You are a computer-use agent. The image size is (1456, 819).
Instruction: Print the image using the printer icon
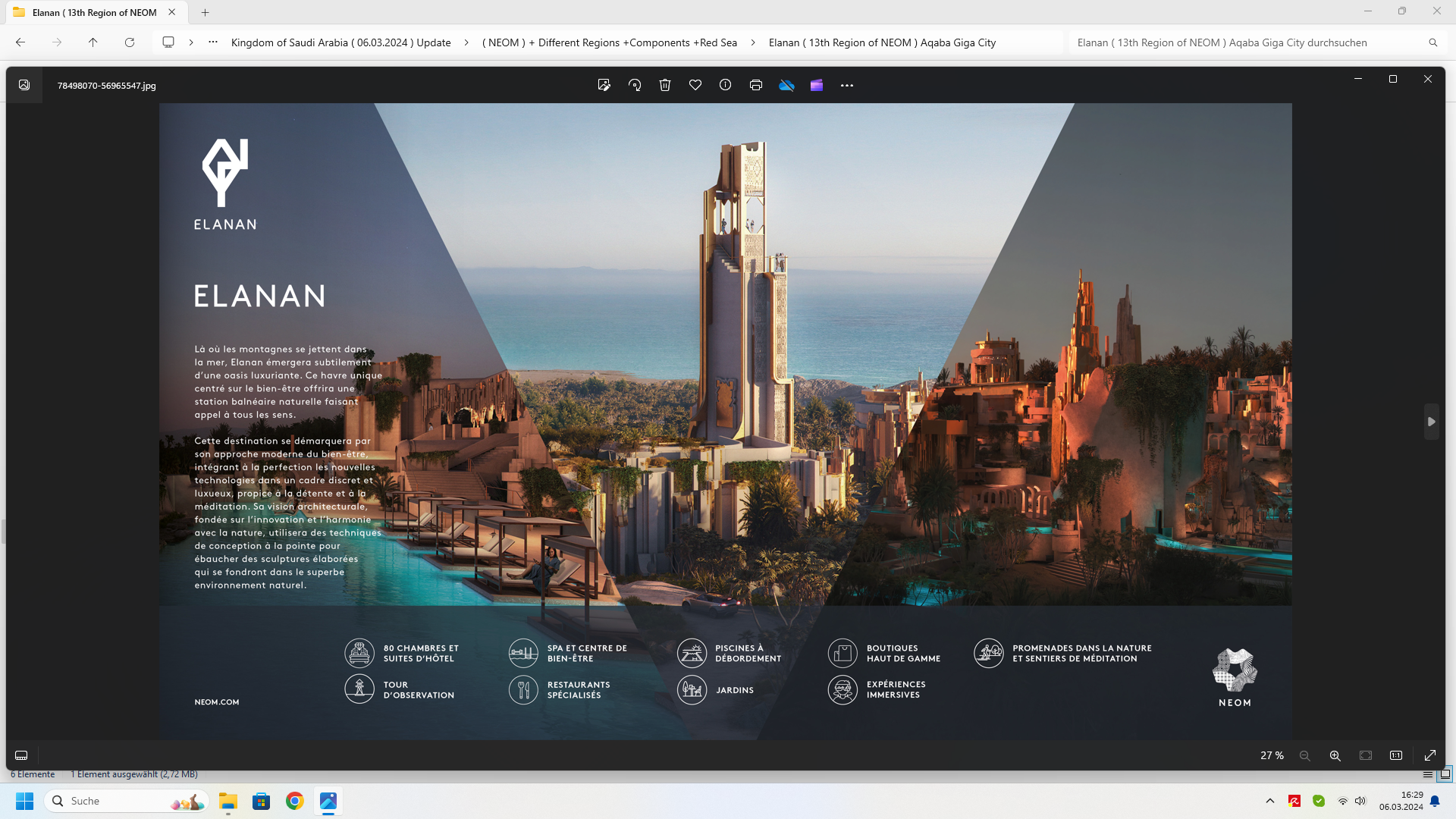[756, 85]
